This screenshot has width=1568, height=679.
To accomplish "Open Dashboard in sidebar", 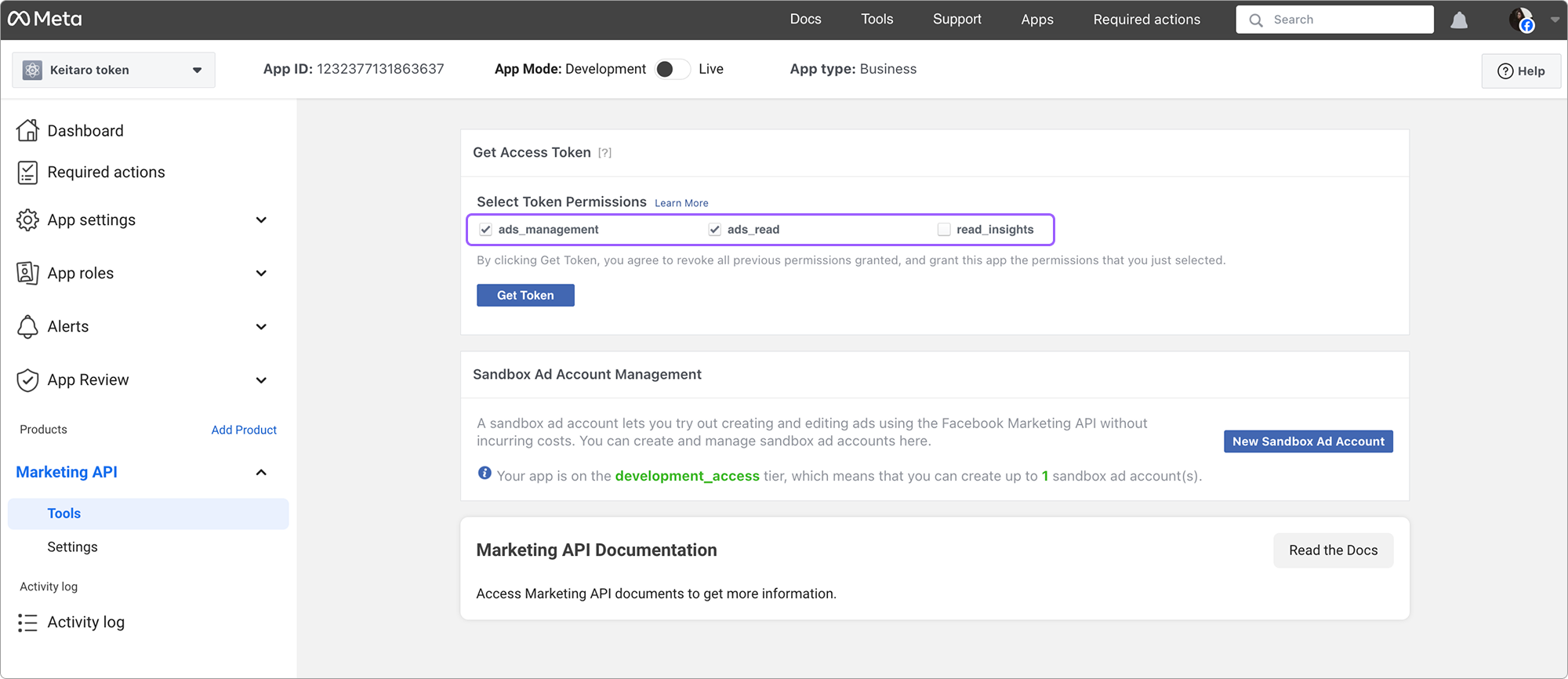I will point(85,131).
